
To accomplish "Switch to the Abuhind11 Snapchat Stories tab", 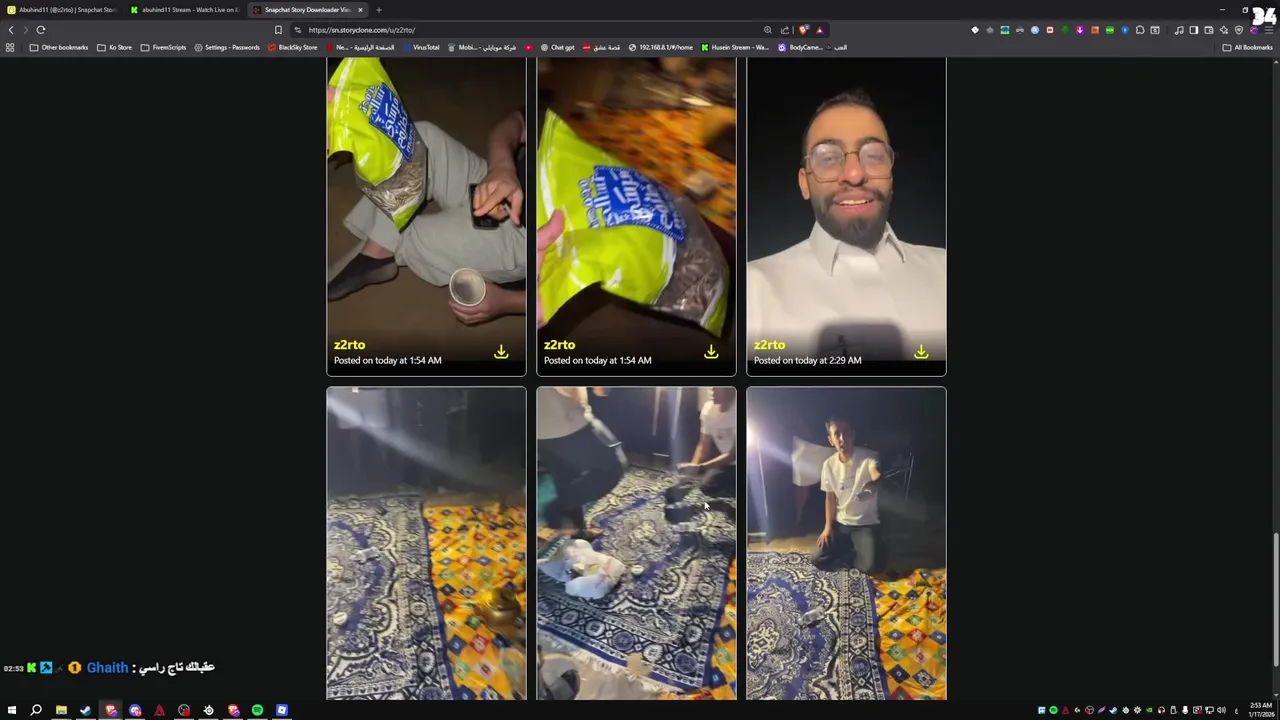I will (x=62, y=10).
